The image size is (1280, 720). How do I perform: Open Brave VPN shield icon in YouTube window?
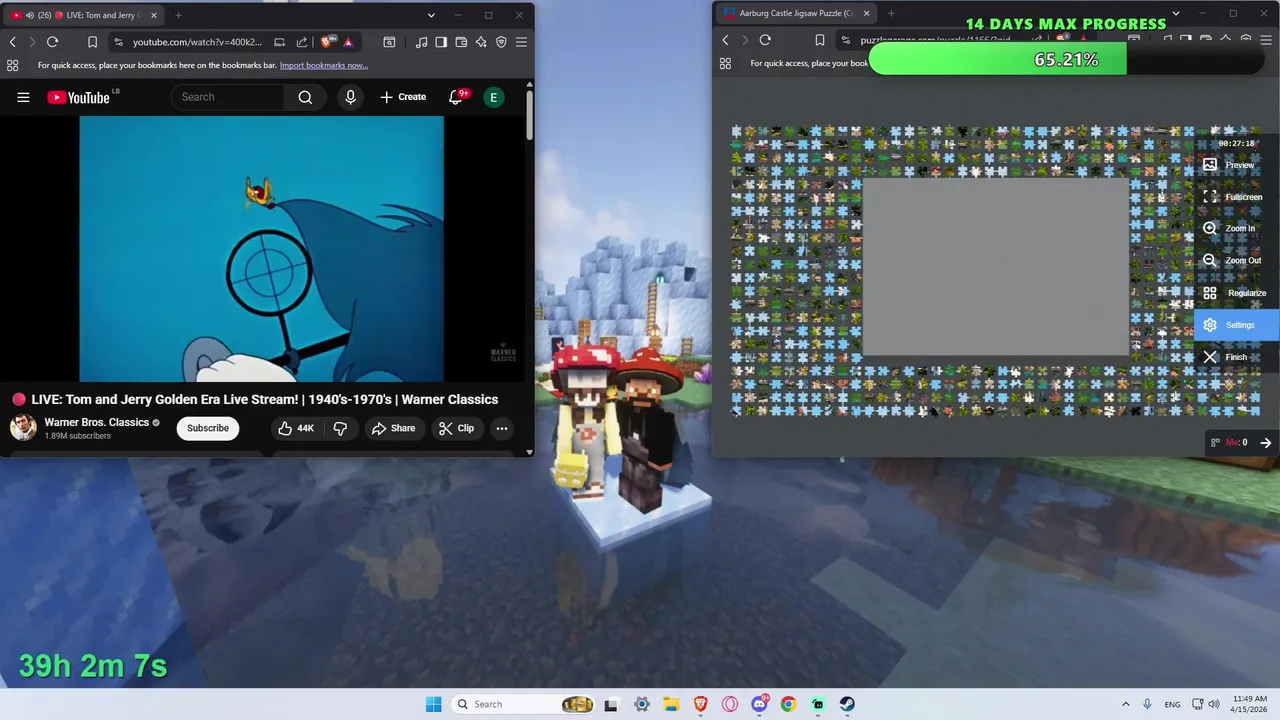(x=501, y=42)
